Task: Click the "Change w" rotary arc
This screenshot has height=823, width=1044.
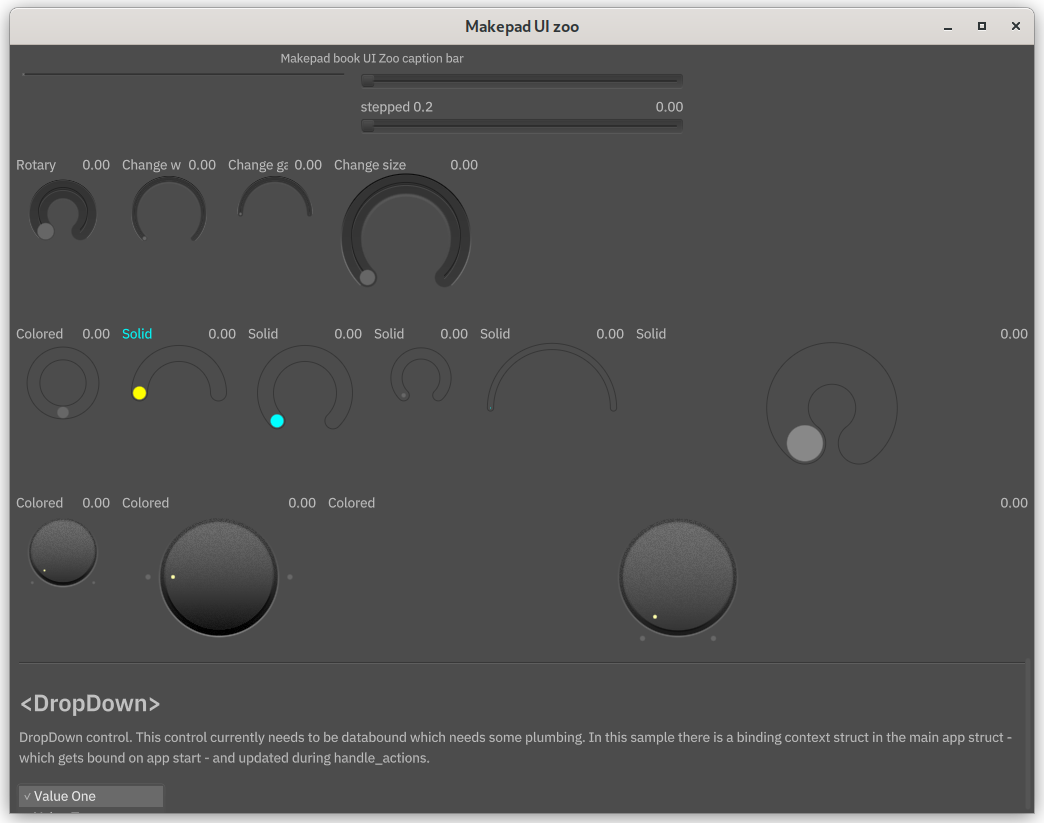Action: (169, 183)
